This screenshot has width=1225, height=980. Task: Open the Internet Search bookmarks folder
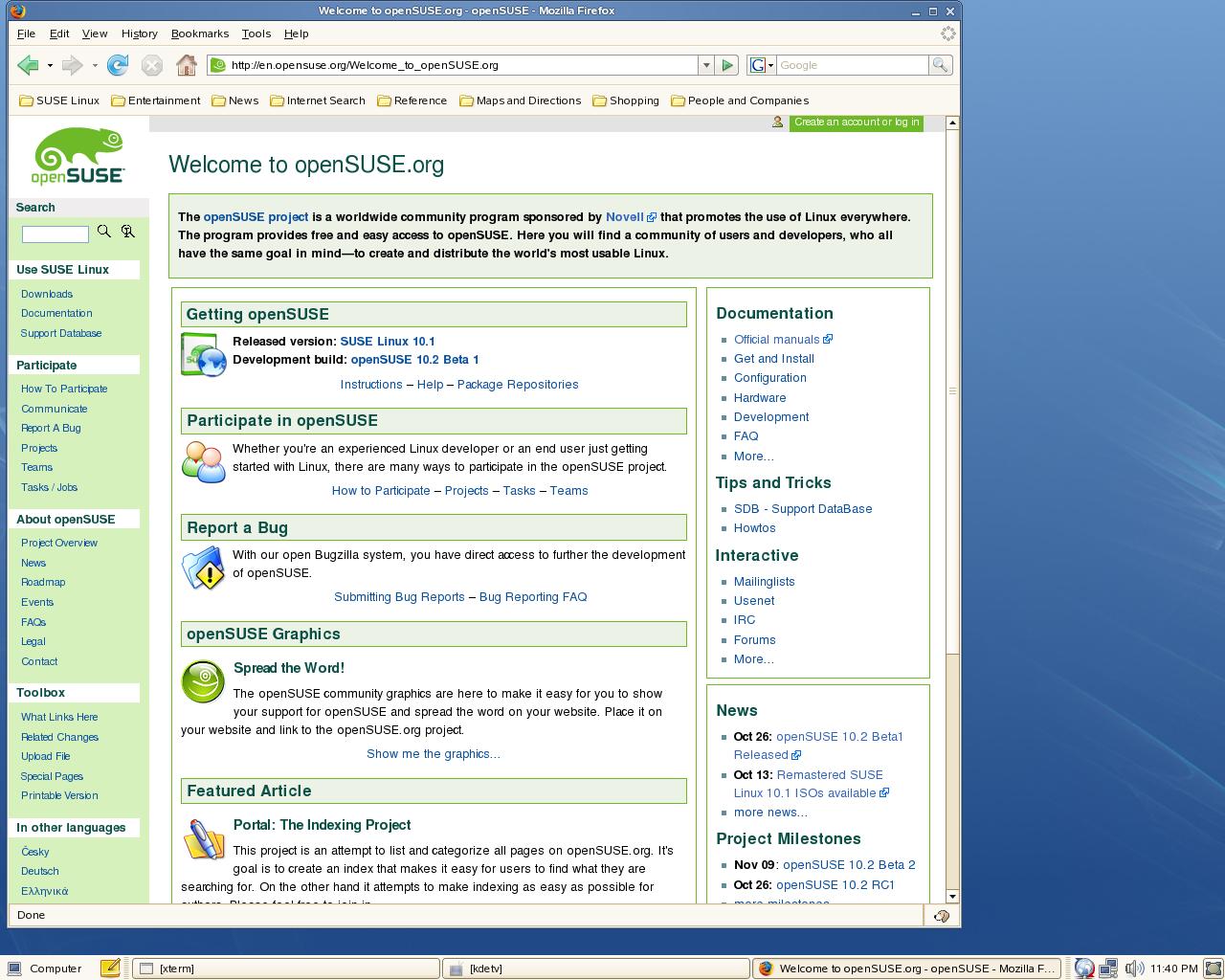click(318, 100)
